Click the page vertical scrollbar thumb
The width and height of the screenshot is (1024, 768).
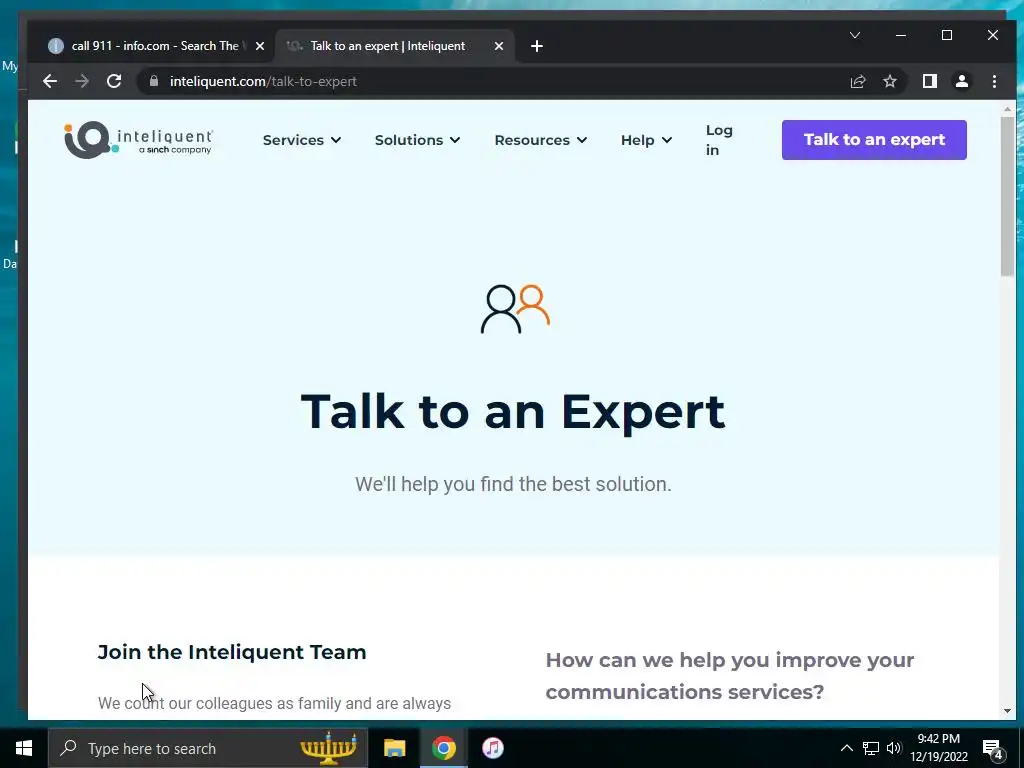point(1007,196)
